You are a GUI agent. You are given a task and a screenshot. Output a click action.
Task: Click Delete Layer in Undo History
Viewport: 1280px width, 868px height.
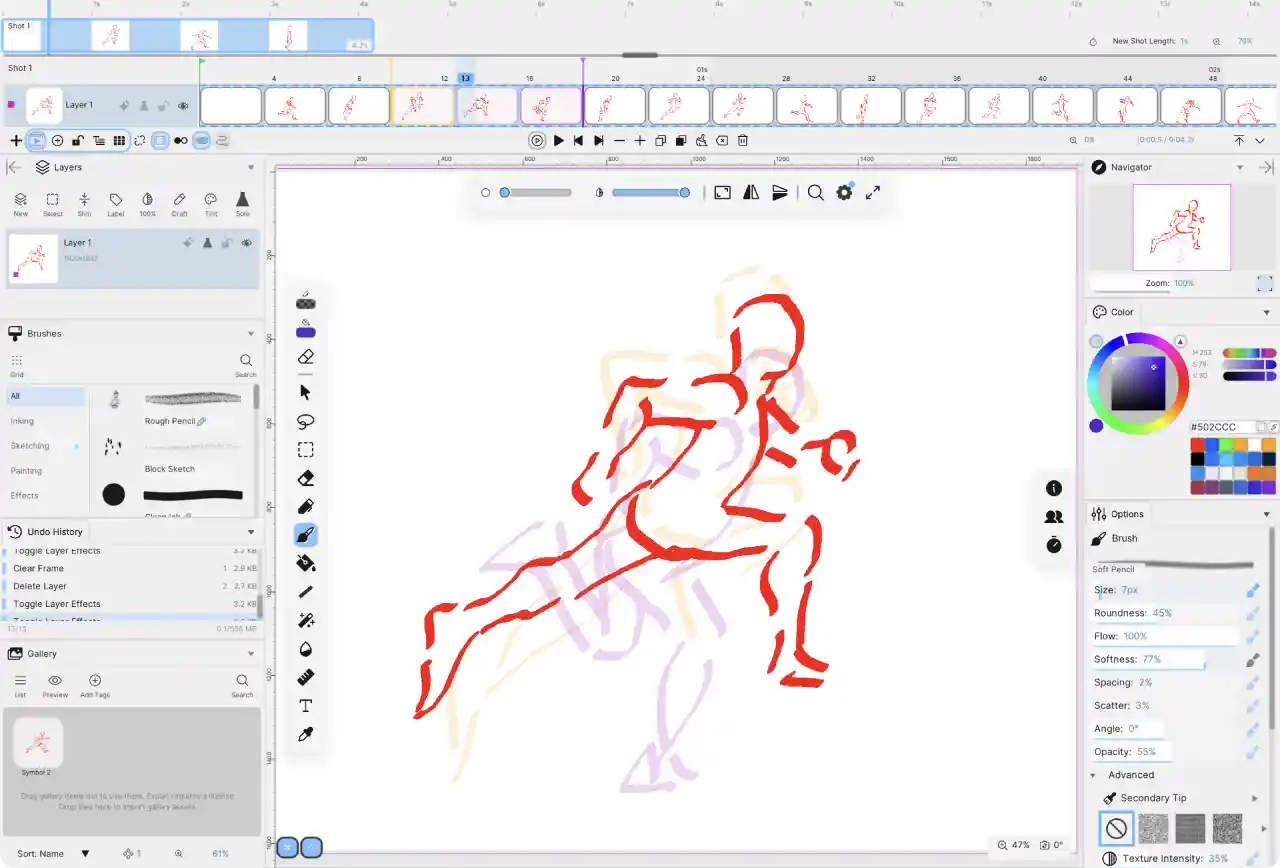[130, 586]
